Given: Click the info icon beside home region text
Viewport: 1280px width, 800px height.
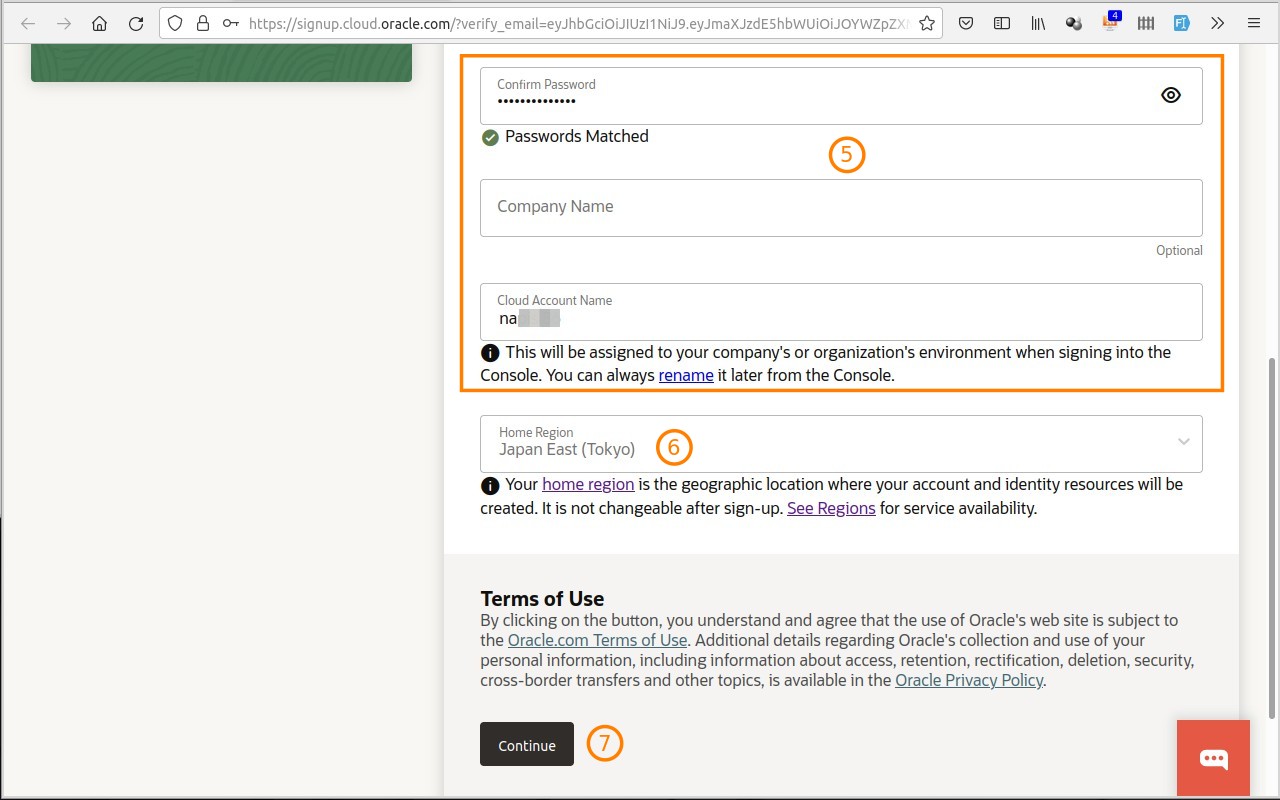Looking at the screenshot, I should tap(490, 486).
